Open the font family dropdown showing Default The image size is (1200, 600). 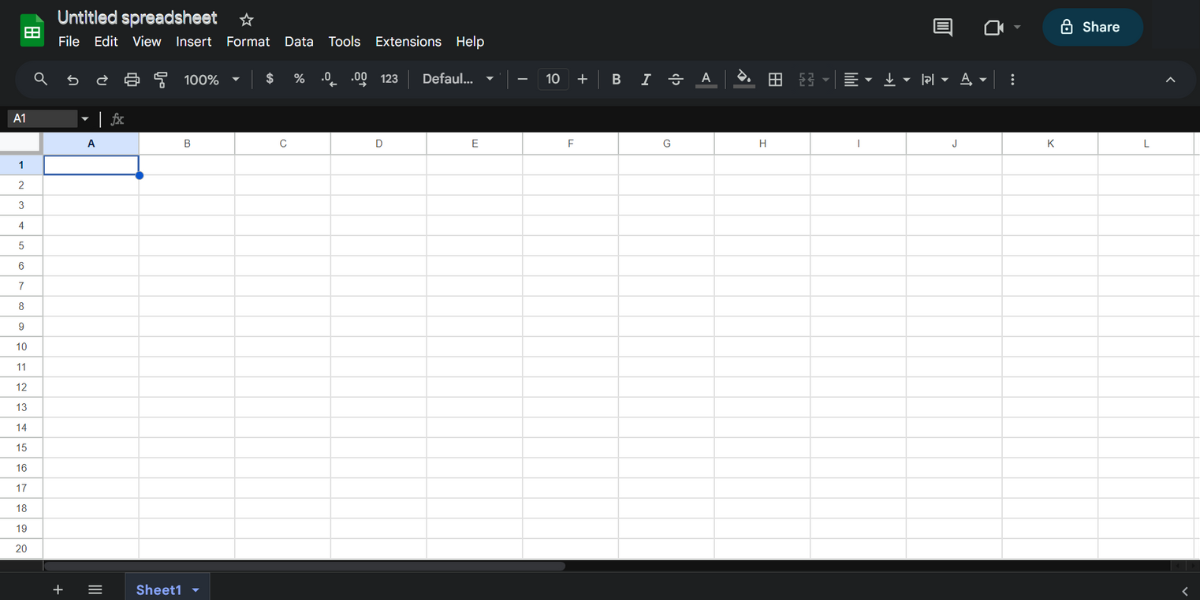pyautogui.click(x=457, y=79)
